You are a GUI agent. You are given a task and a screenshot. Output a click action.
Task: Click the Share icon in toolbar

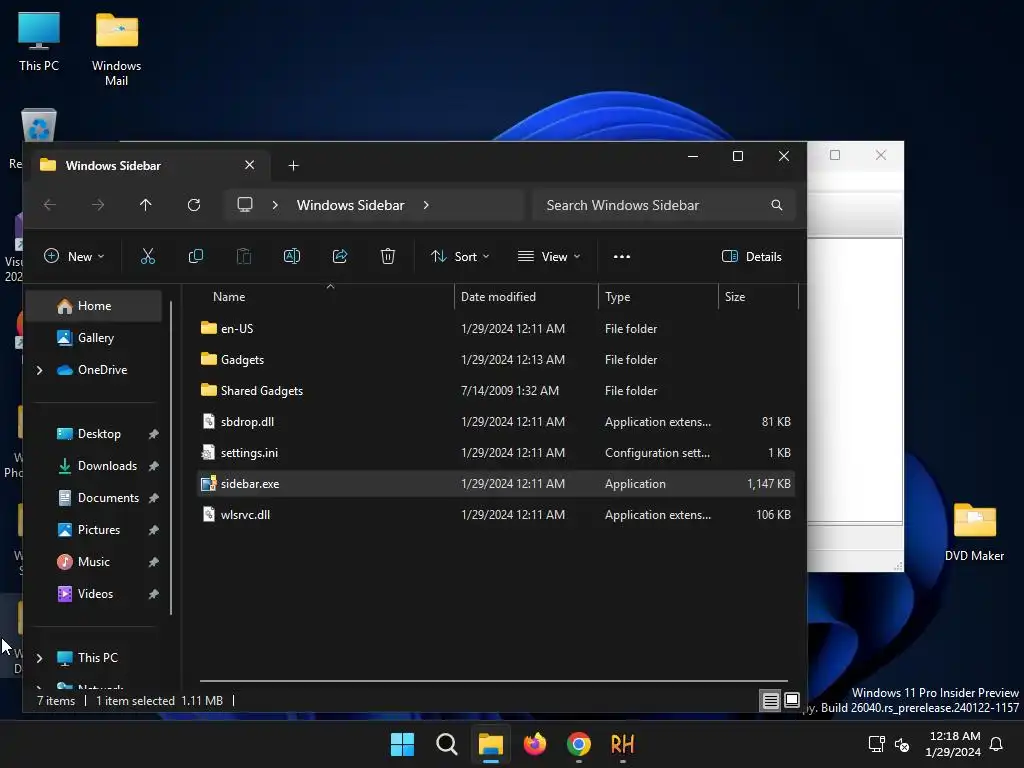[340, 257]
